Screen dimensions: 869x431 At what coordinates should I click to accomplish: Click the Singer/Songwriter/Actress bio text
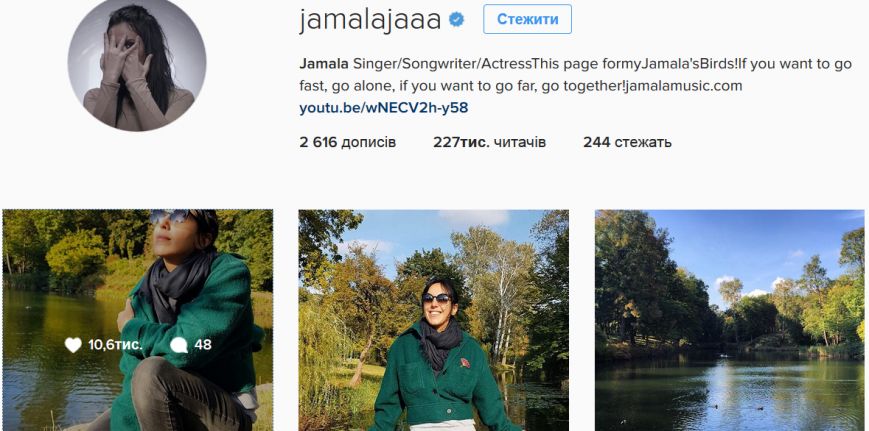(x=442, y=64)
